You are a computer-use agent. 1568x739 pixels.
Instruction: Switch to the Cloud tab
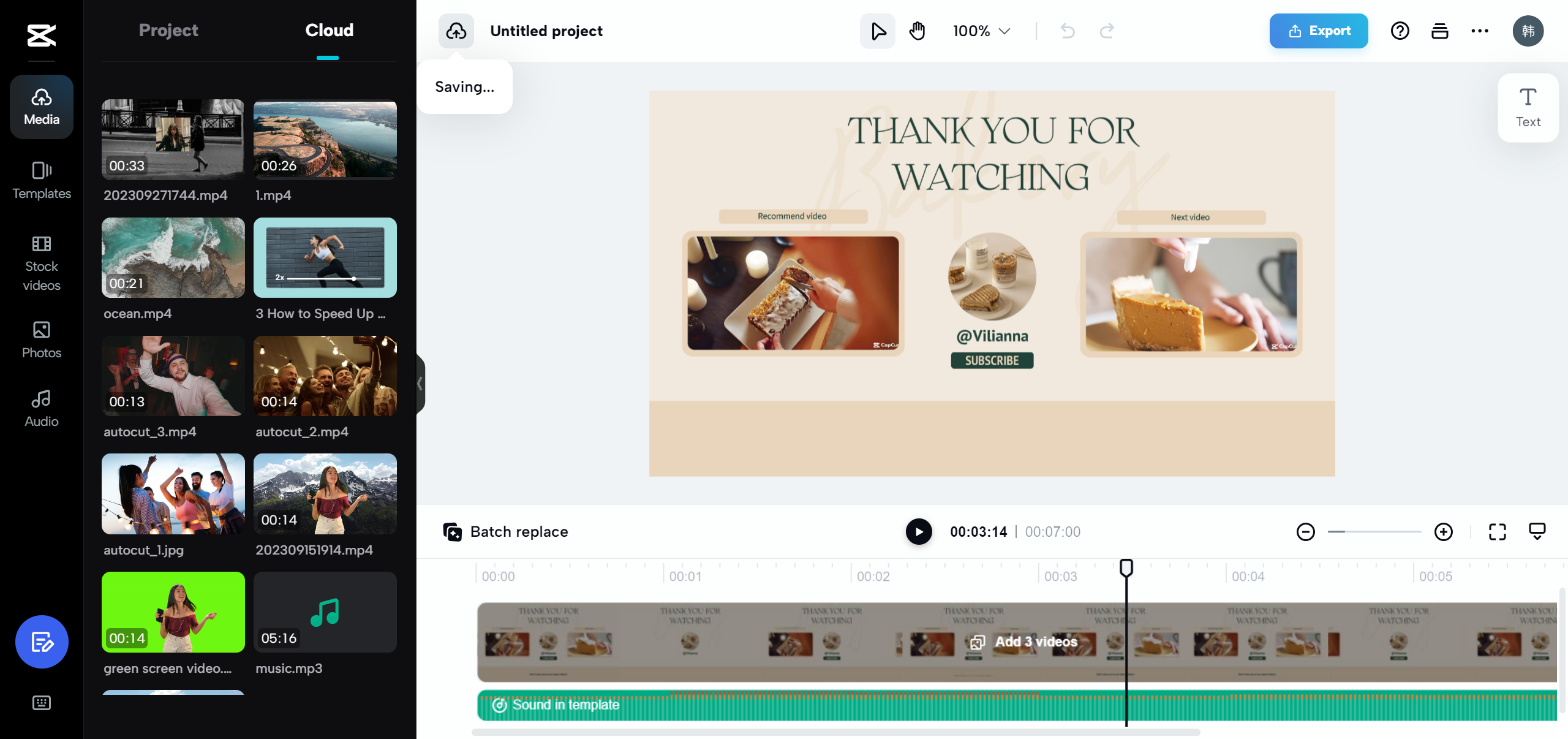tap(329, 30)
